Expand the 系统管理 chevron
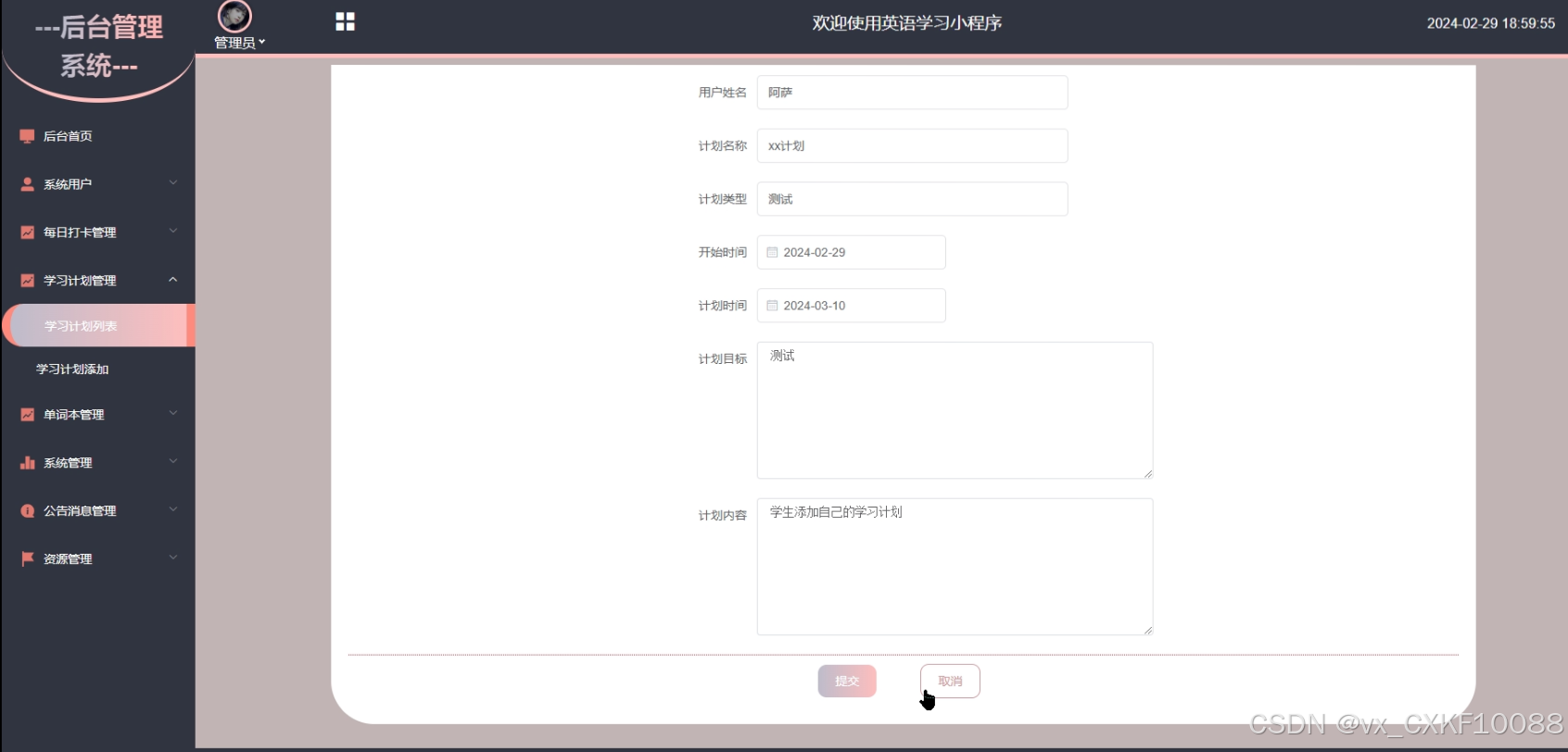Image resolution: width=1568 pixels, height=752 pixels. click(x=173, y=462)
